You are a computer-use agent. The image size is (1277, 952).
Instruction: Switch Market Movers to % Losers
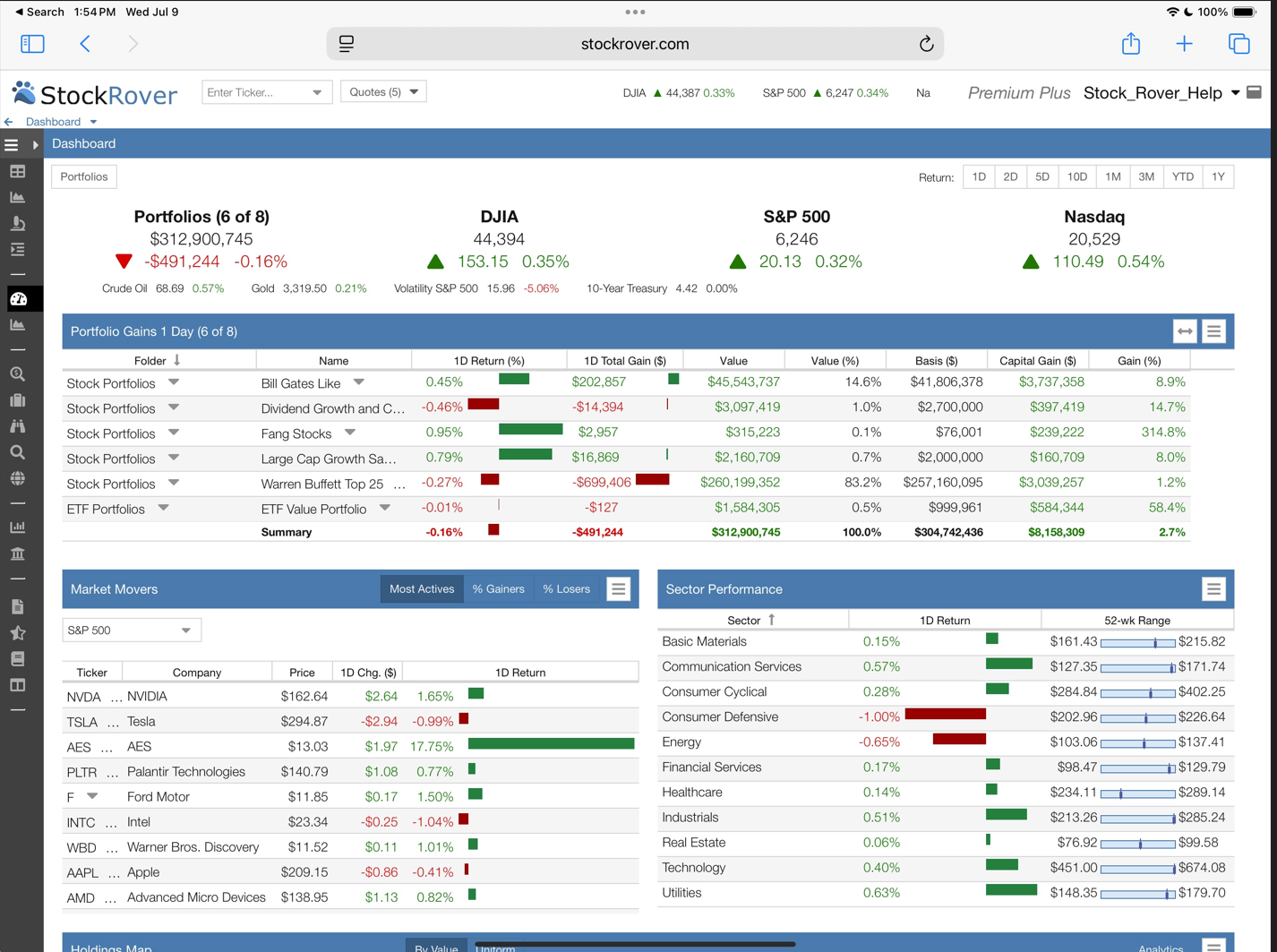567,589
